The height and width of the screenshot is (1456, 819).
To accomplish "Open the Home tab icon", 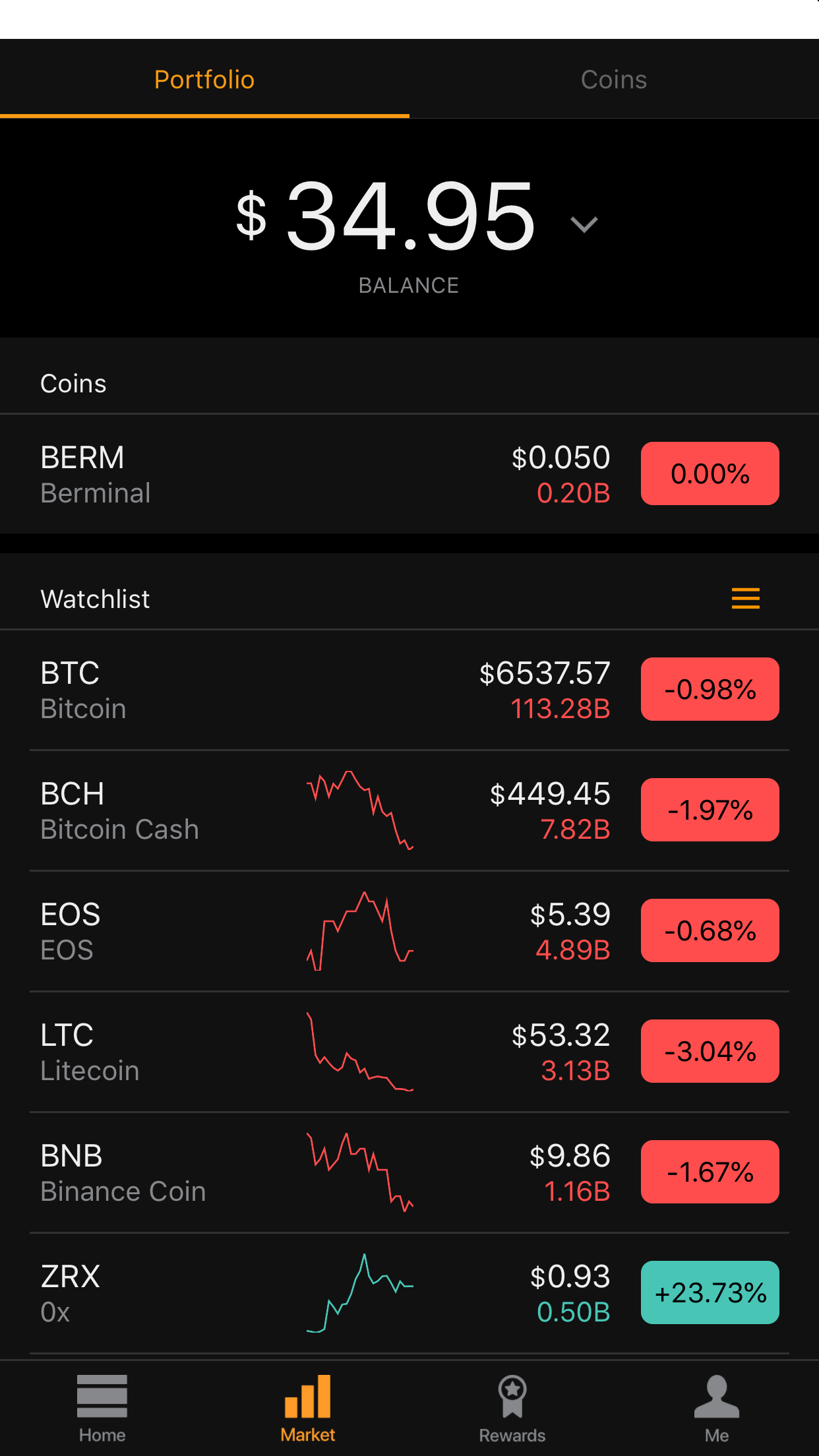I will (102, 1396).
